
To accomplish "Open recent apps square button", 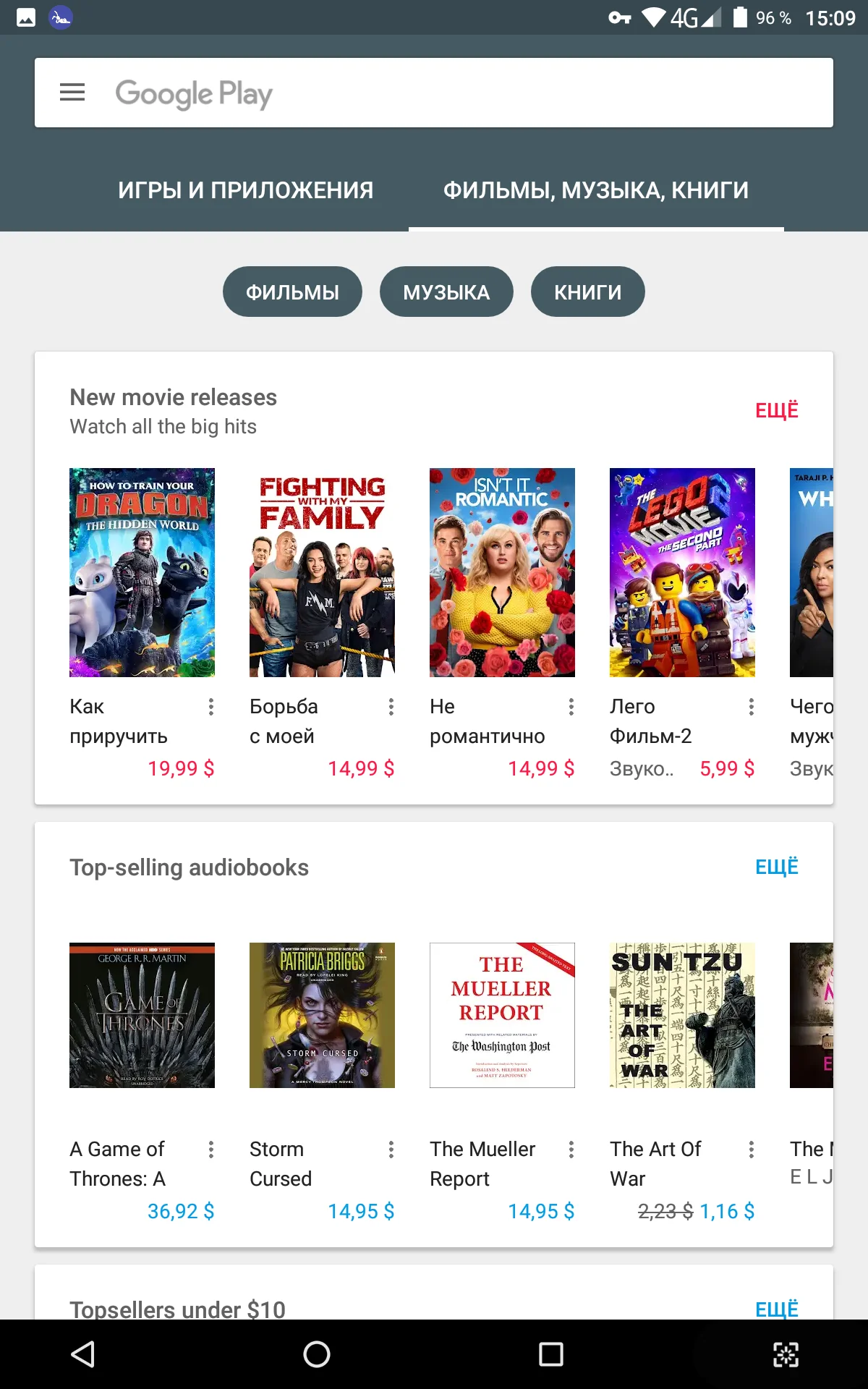I will coord(551,1354).
